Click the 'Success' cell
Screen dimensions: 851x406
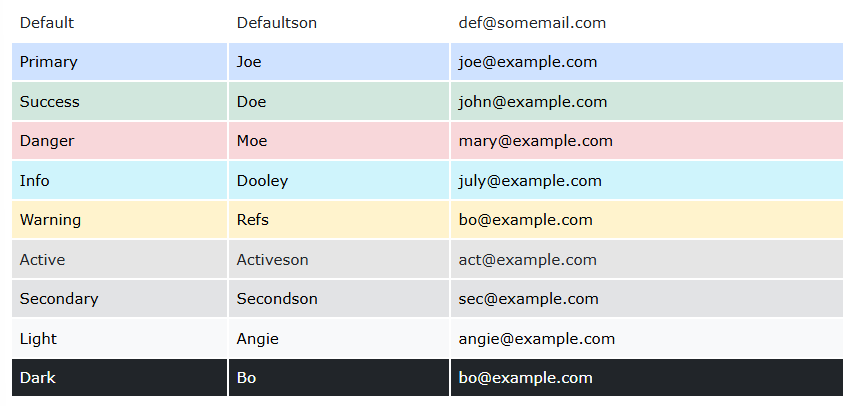(x=119, y=102)
